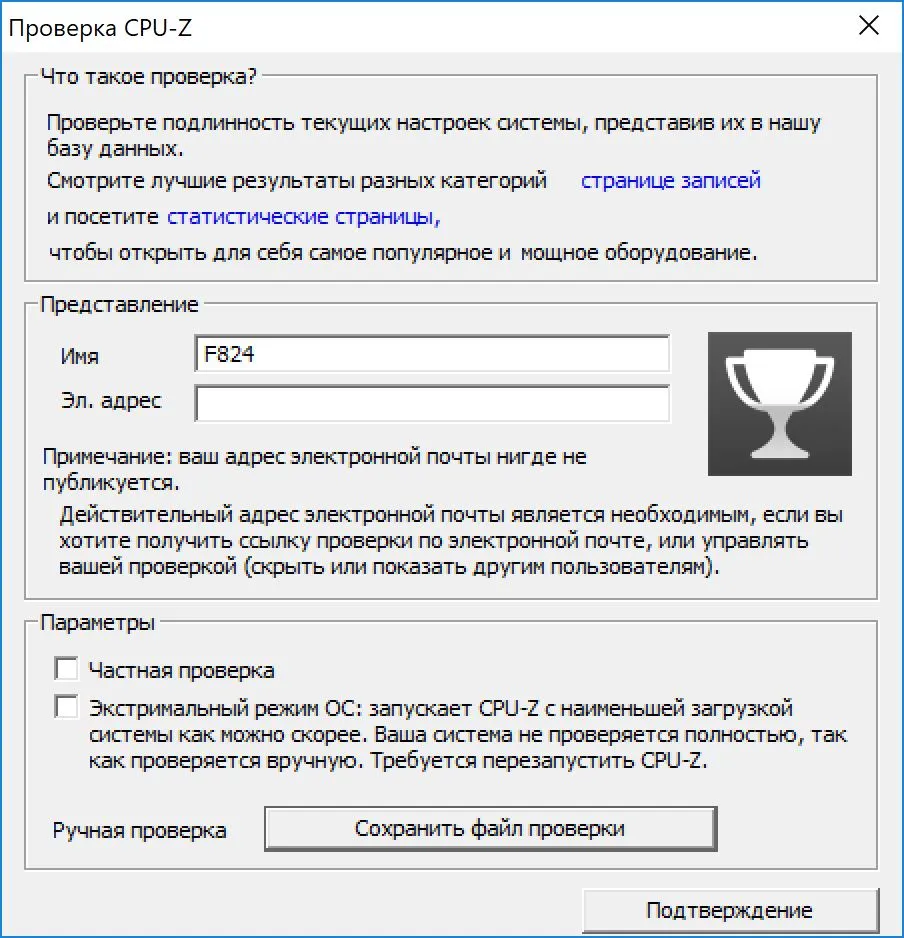Click the empty Эл. адрес field
Image resolution: width=904 pixels, height=938 pixels.
tap(432, 403)
